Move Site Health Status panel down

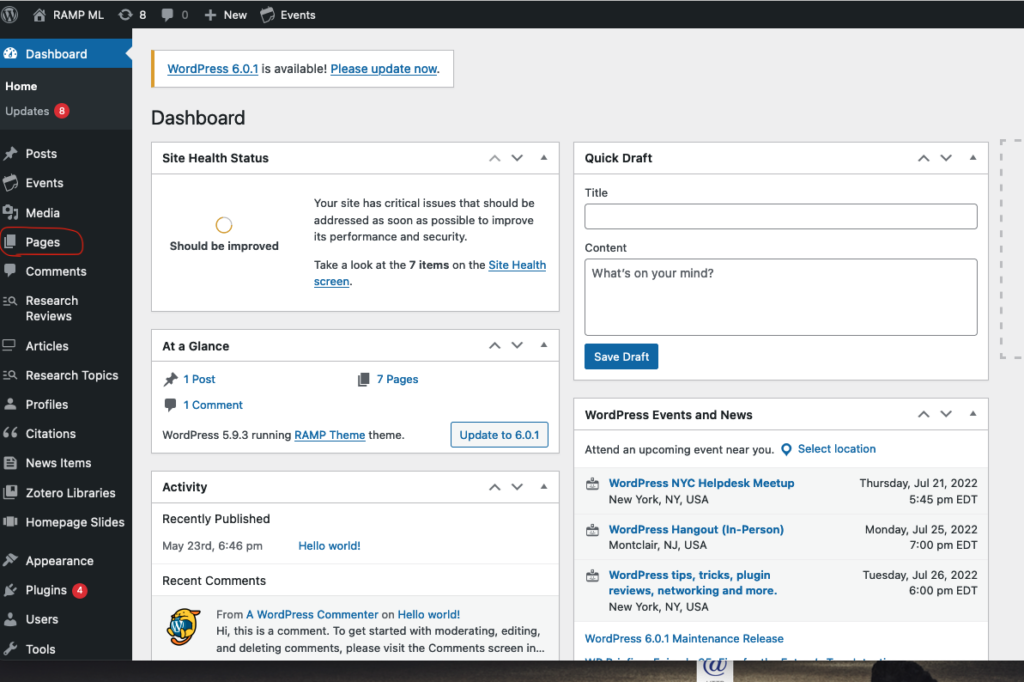[x=517, y=158]
